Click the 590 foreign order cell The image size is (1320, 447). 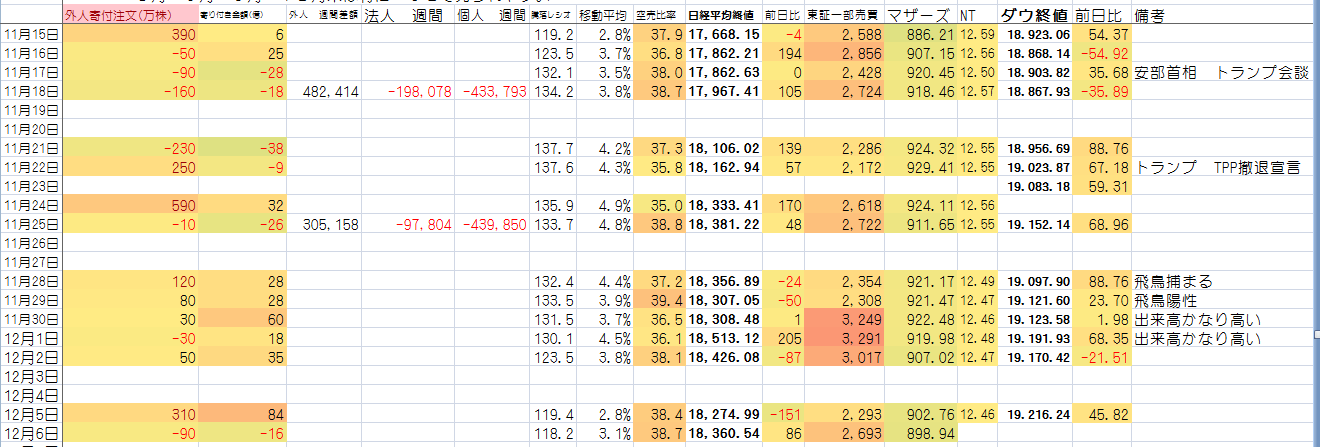(x=118, y=206)
